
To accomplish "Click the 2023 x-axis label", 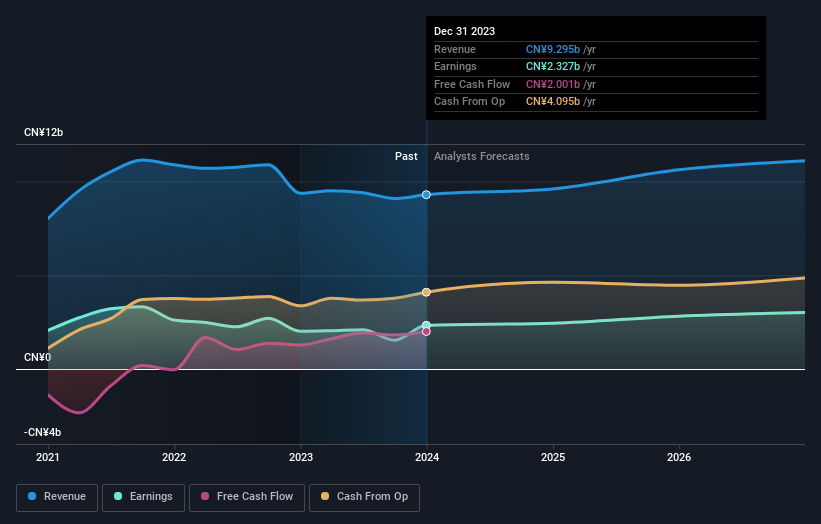I will [301, 458].
